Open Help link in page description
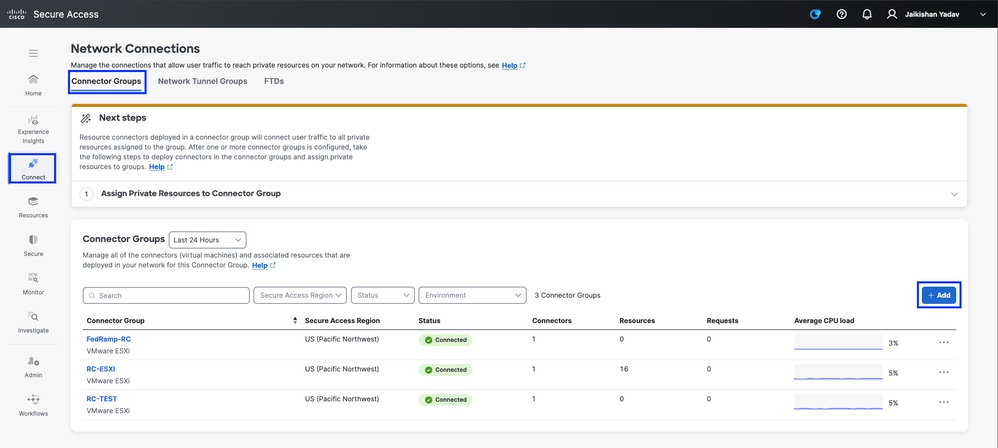 513,66
